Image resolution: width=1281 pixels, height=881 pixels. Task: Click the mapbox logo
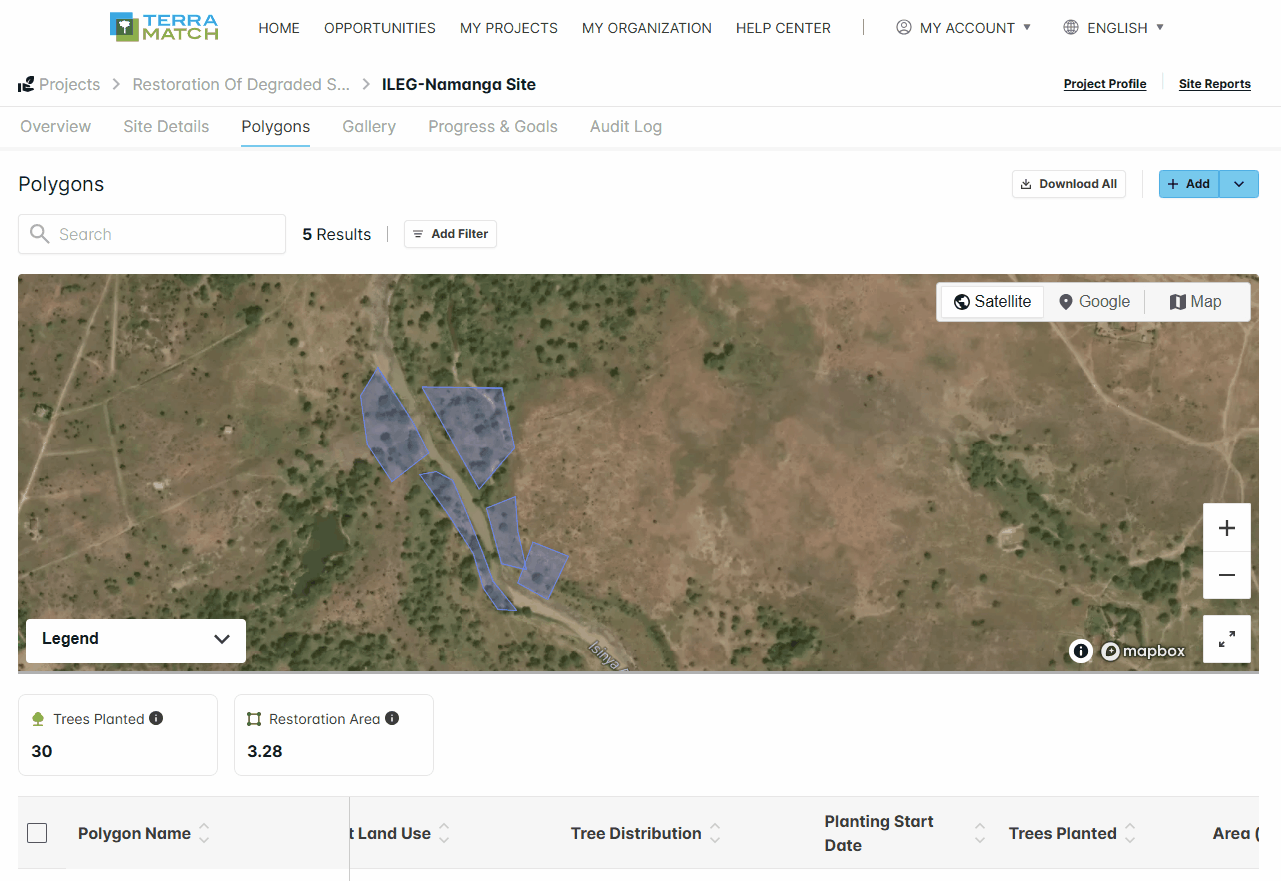1143,651
